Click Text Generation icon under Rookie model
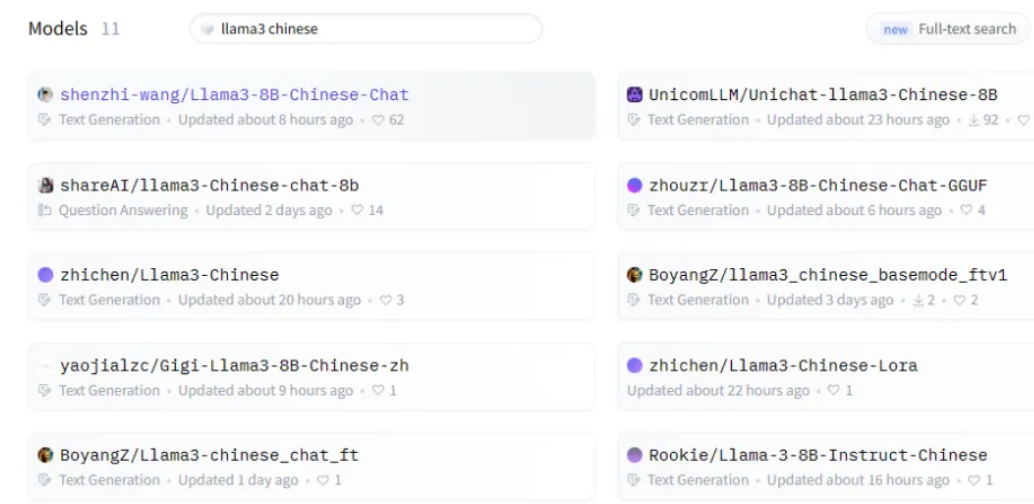The width and height of the screenshot is (1034, 504). pos(634,480)
